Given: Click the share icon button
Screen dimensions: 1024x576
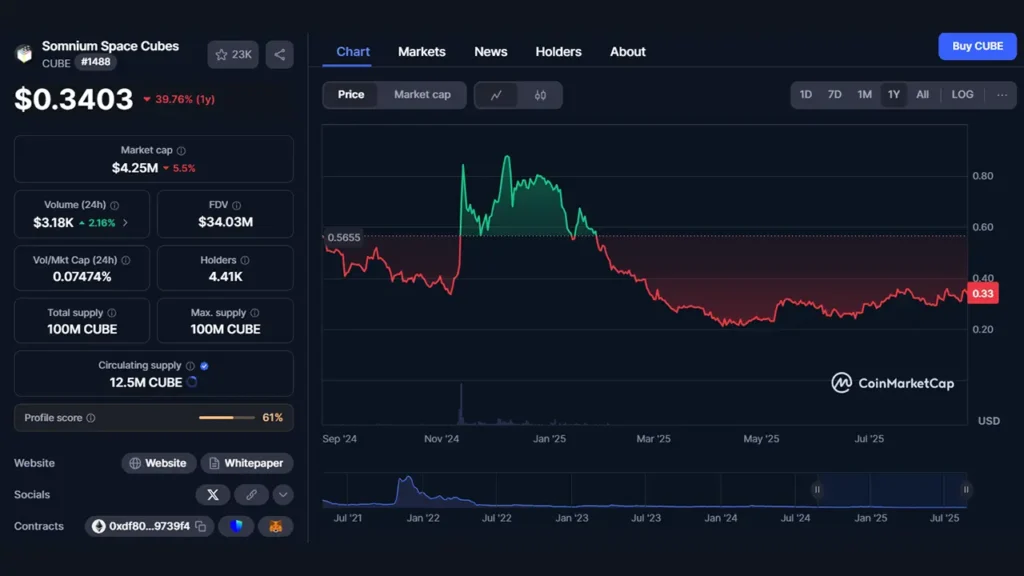Looking at the screenshot, I should click(280, 55).
